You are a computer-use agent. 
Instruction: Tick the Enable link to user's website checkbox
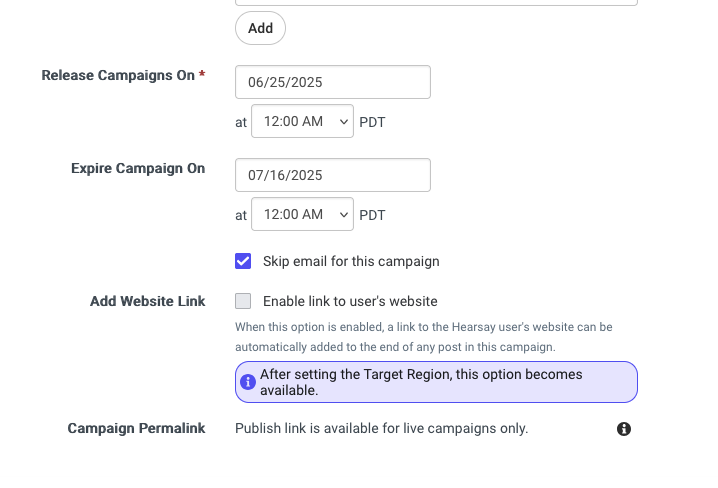pos(243,301)
